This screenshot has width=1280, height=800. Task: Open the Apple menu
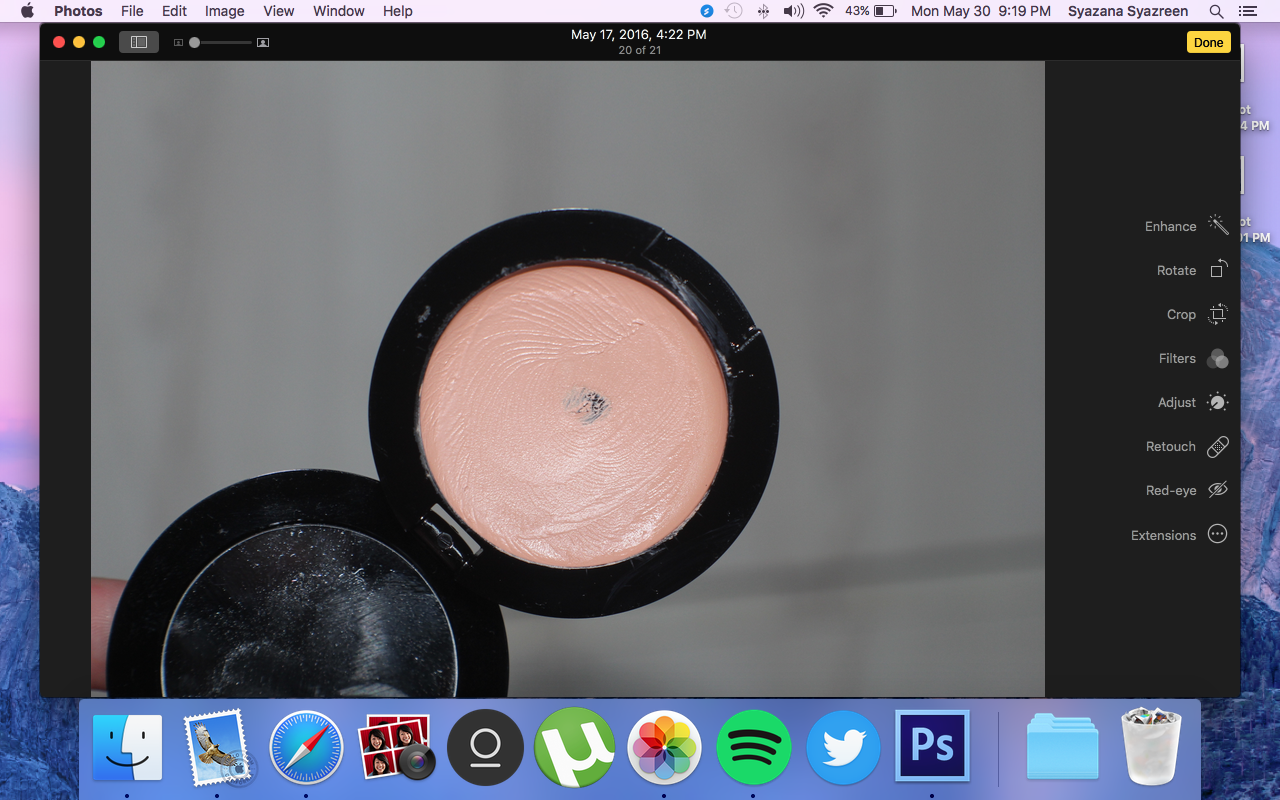[x=27, y=11]
